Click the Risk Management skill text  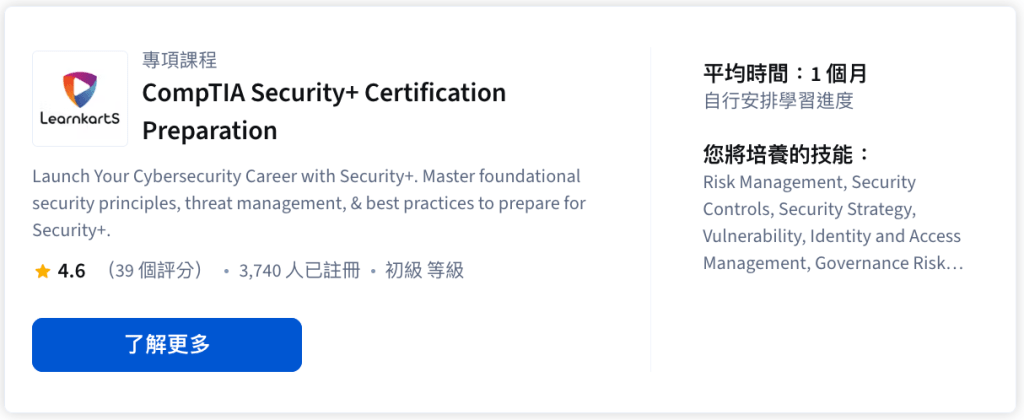tap(773, 183)
